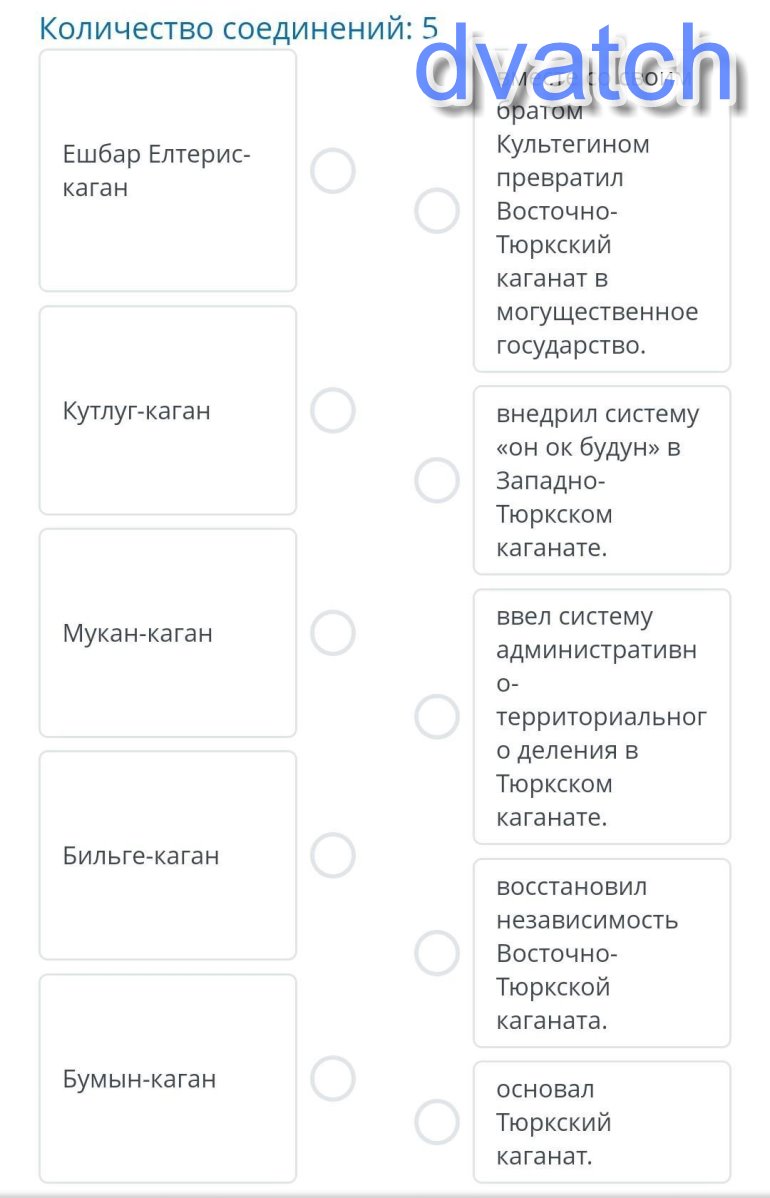The image size is (770, 1198).
Task: Select the radio circle beside Бумын-каган
Action: click(x=333, y=1078)
